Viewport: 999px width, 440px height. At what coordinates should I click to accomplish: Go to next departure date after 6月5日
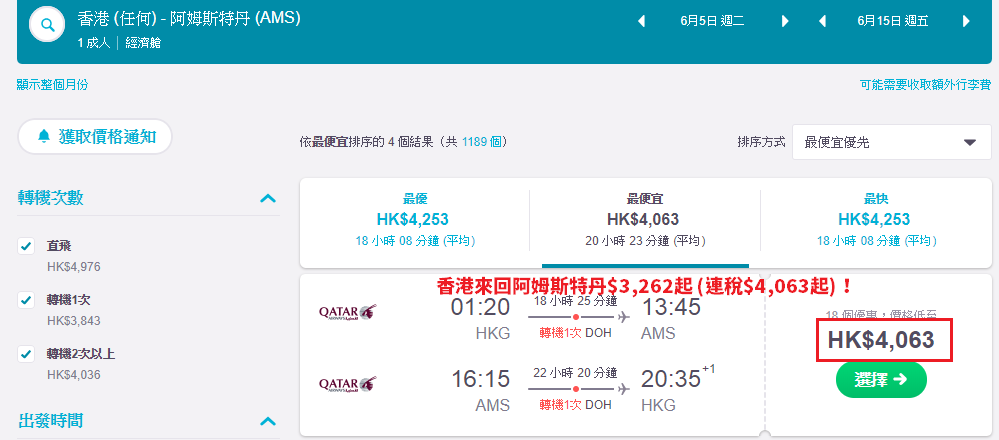click(785, 21)
